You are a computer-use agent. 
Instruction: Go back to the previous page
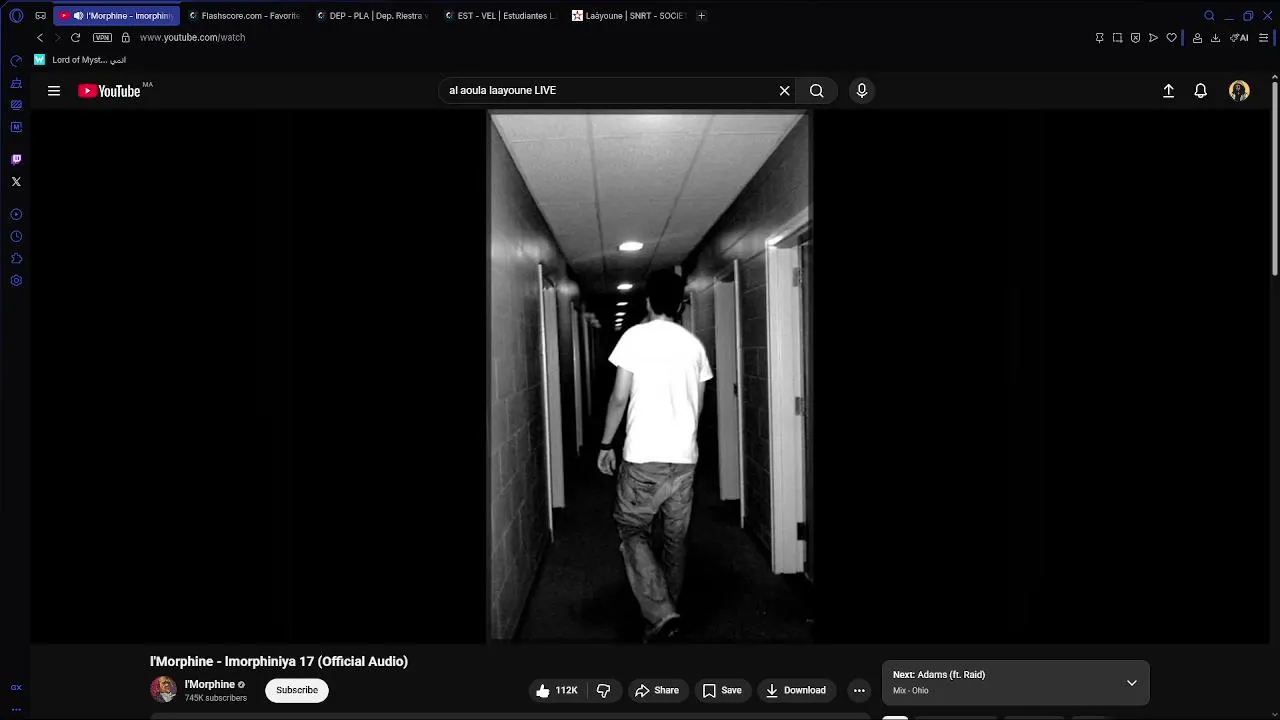[40, 37]
